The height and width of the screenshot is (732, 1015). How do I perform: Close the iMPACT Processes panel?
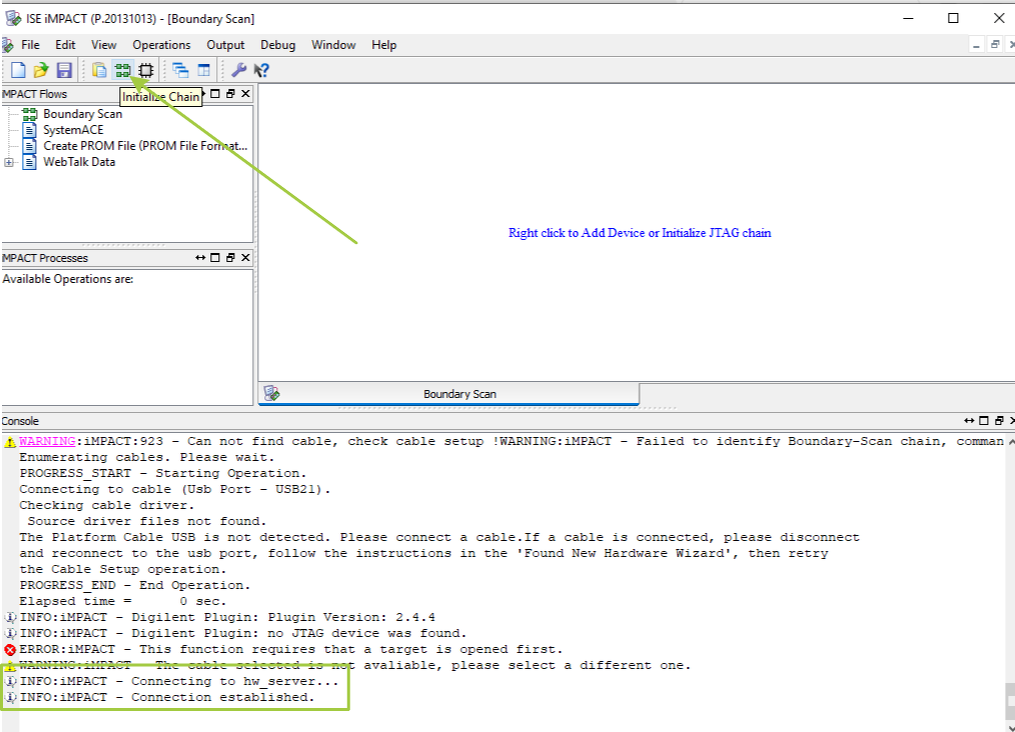click(245, 258)
